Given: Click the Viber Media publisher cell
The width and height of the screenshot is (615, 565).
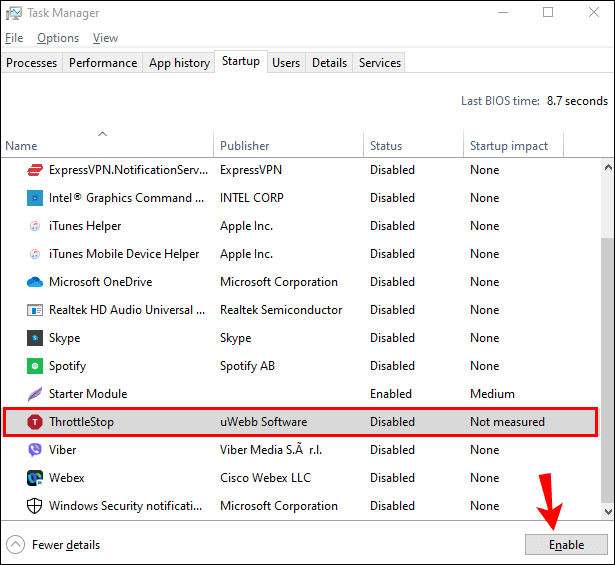Looking at the screenshot, I should click(271, 450).
